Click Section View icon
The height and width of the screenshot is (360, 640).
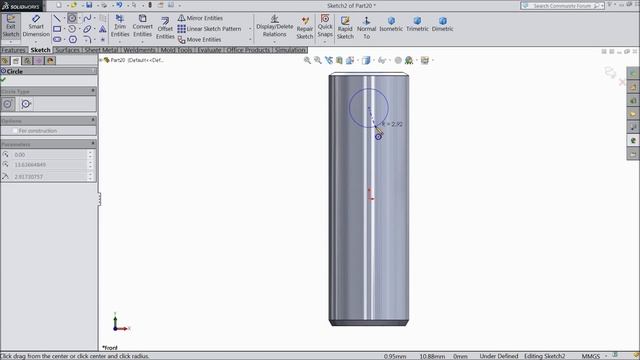(339, 60)
